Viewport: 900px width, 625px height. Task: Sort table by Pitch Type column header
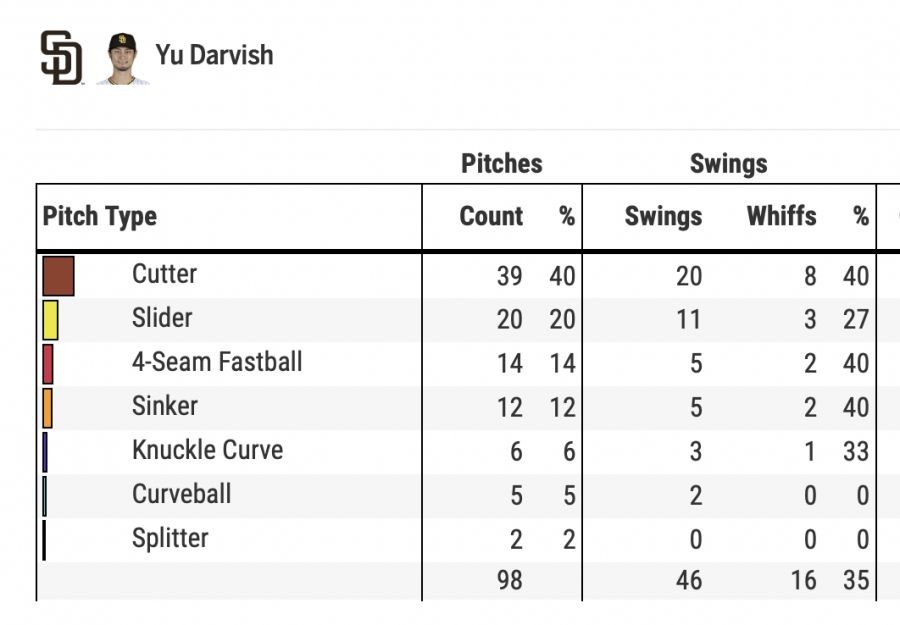click(100, 217)
